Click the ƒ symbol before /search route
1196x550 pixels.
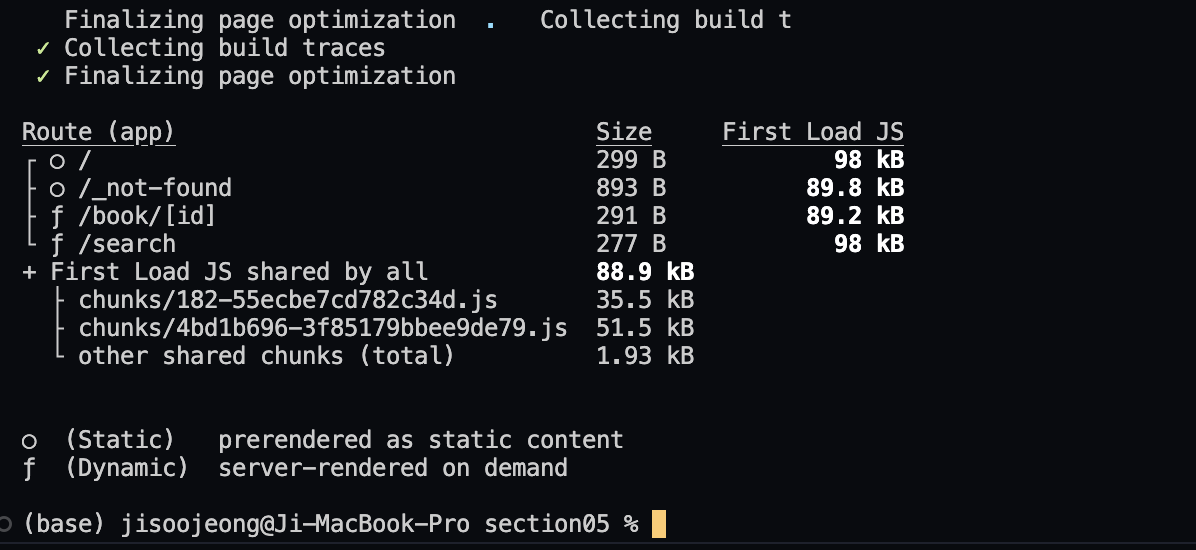click(x=57, y=245)
